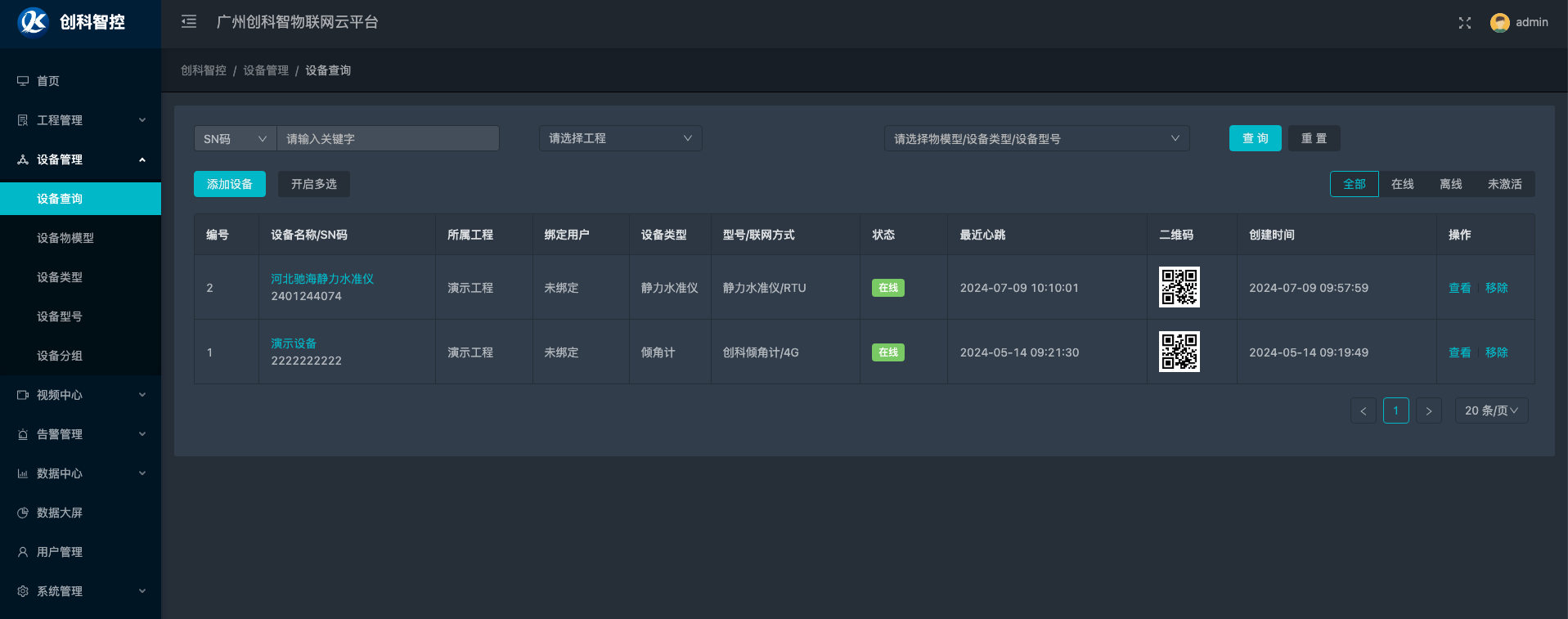Expand the 告警管理 submenu
This screenshot has height=619, width=1568.
point(142,434)
